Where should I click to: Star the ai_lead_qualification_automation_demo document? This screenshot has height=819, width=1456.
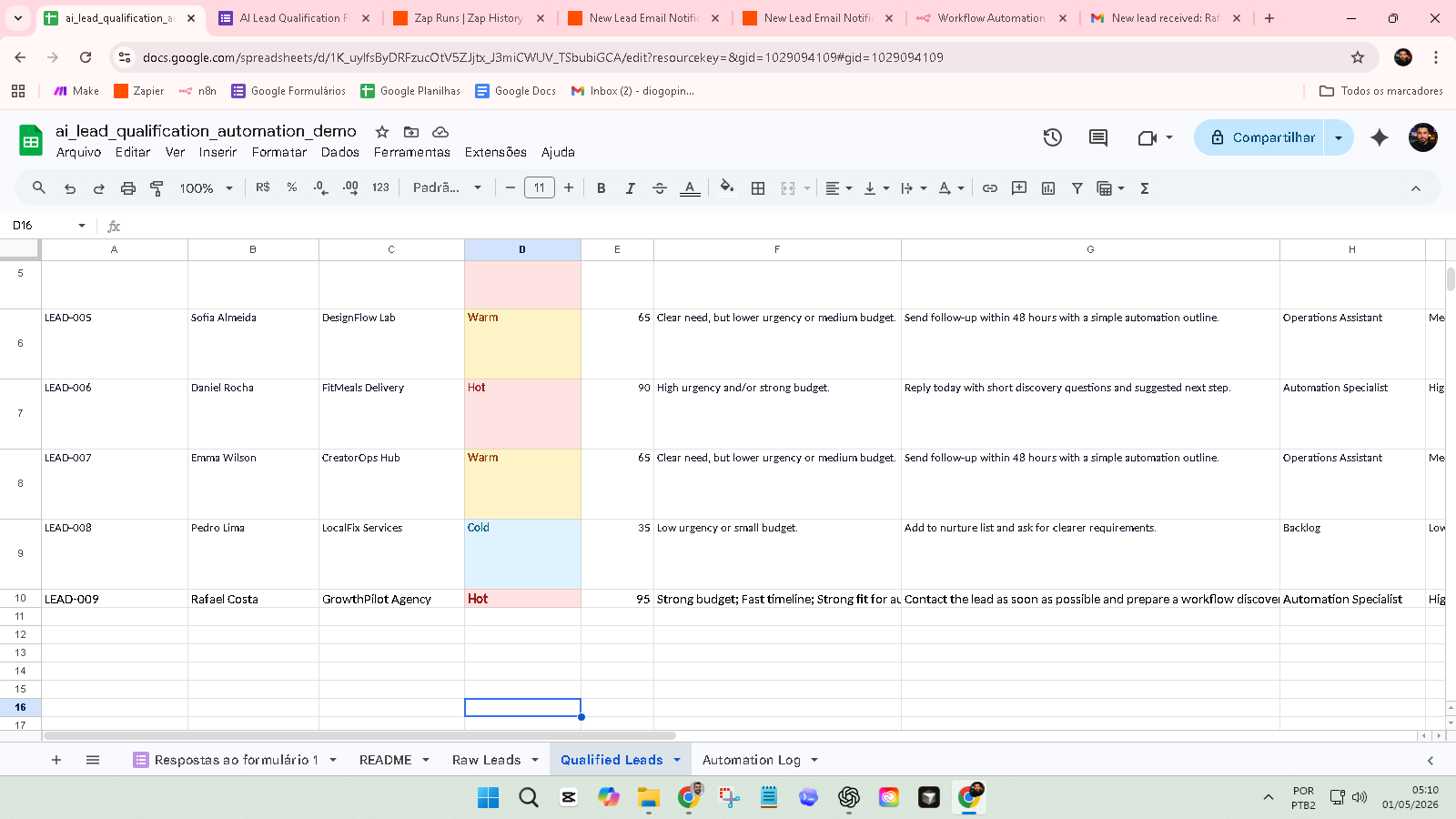pyautogui.click(x=382, y=132)
